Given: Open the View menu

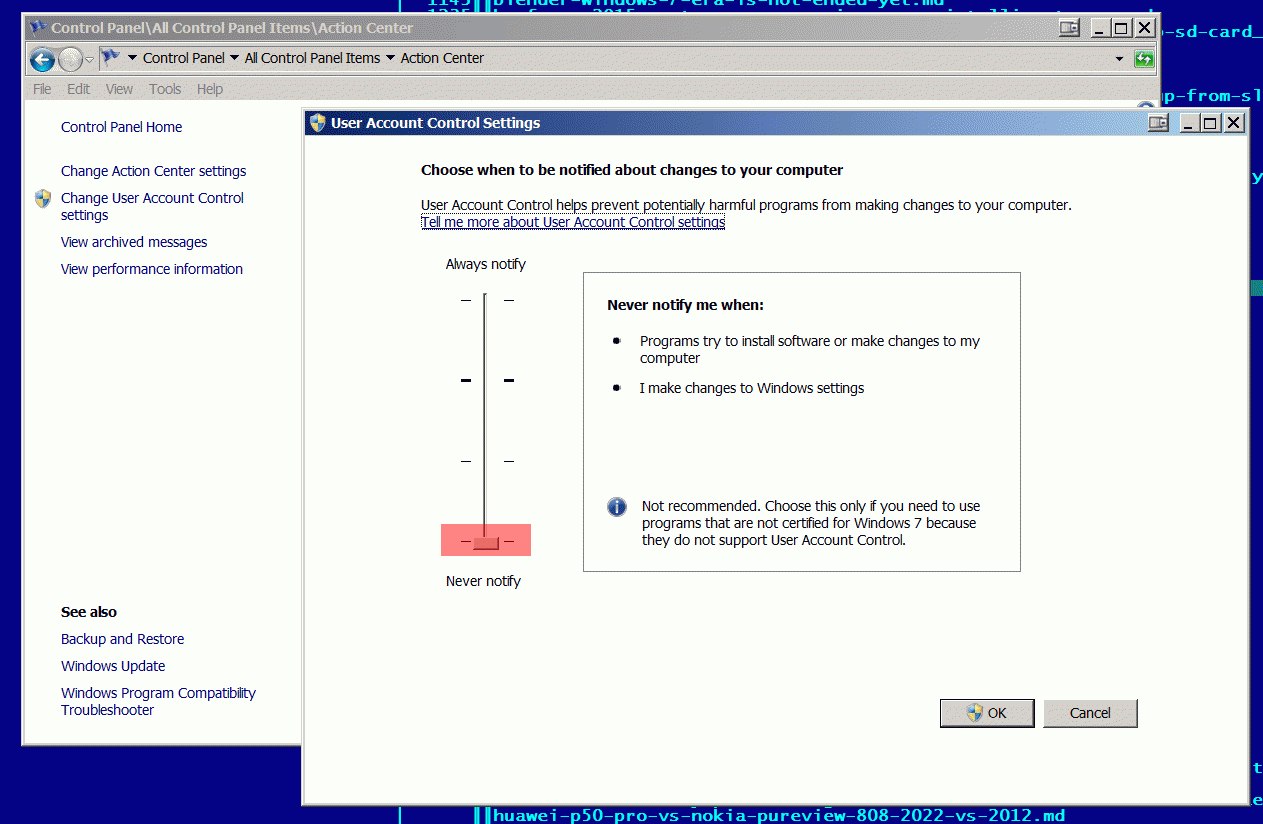Looking at the screenshot, I should (119, 89).
